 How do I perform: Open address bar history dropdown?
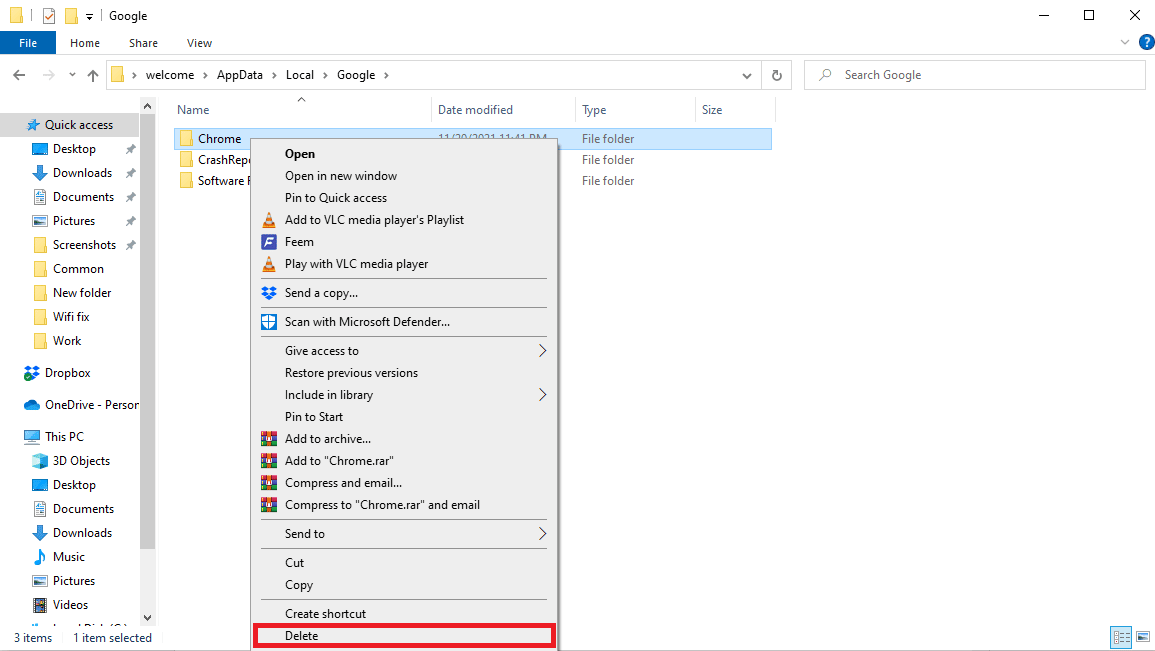pyautogui.click(x=747, y=75)
